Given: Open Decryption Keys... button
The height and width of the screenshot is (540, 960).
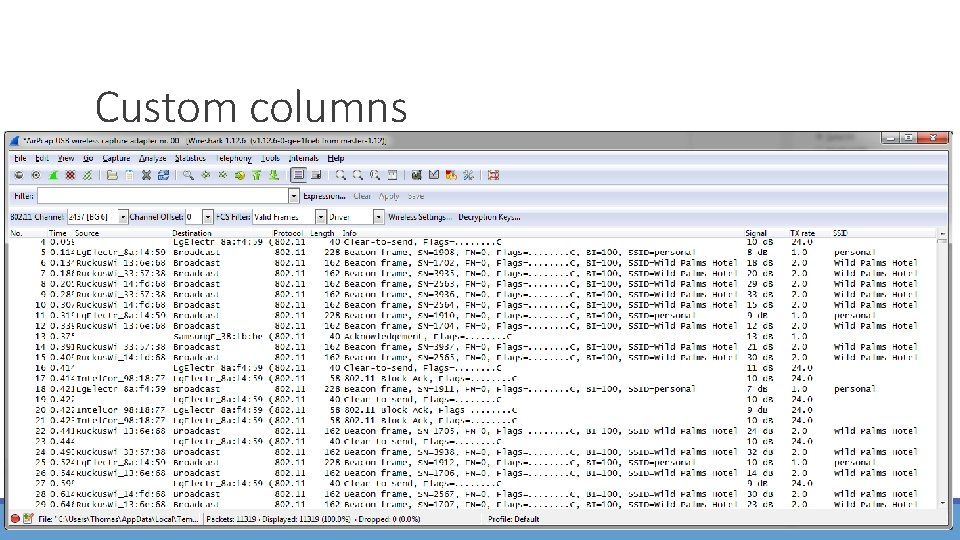Looking at the screenshot, I should [x=489, y=217].
